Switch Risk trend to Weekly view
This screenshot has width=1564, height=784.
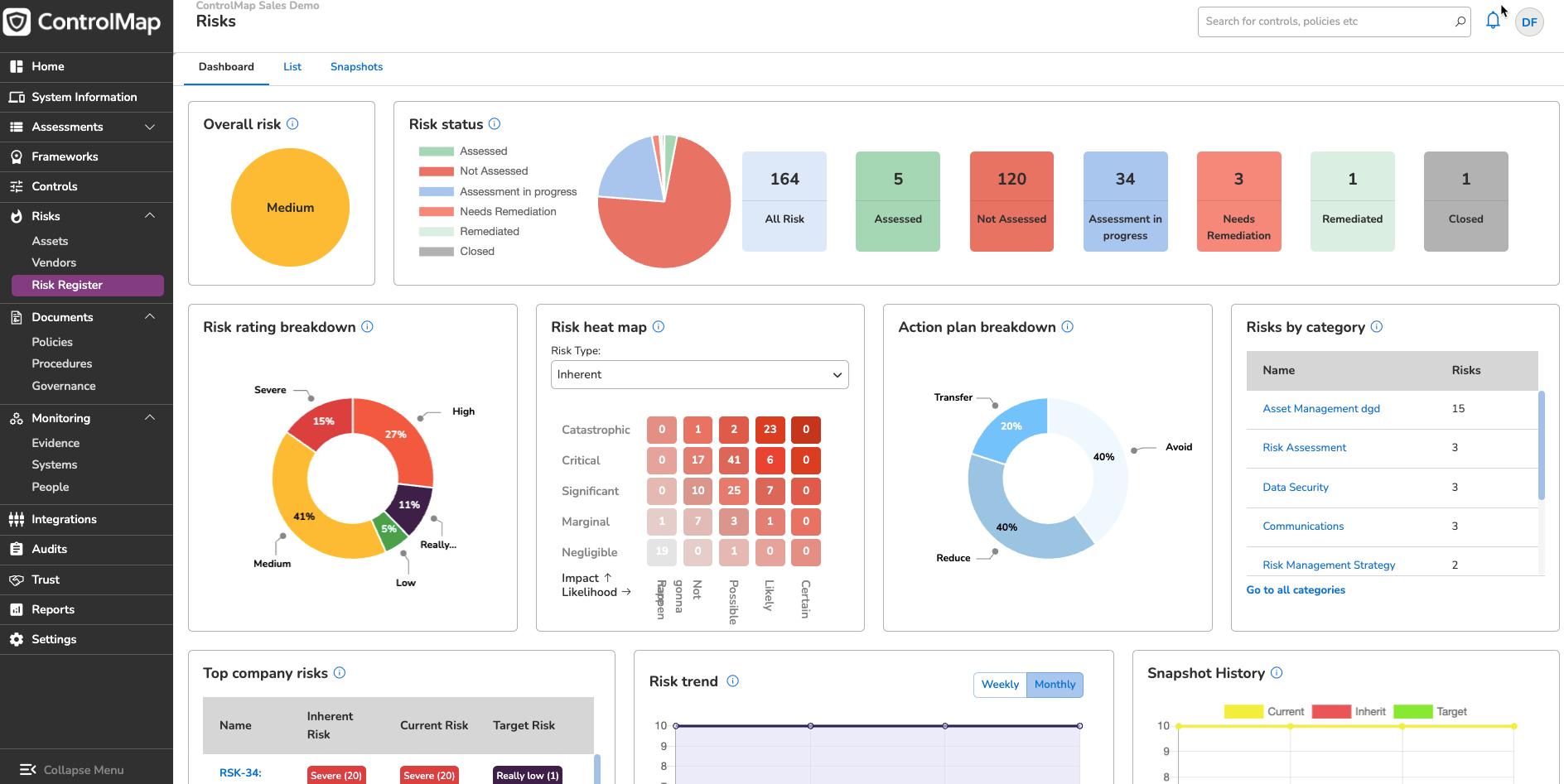[x=1000, y=685]
